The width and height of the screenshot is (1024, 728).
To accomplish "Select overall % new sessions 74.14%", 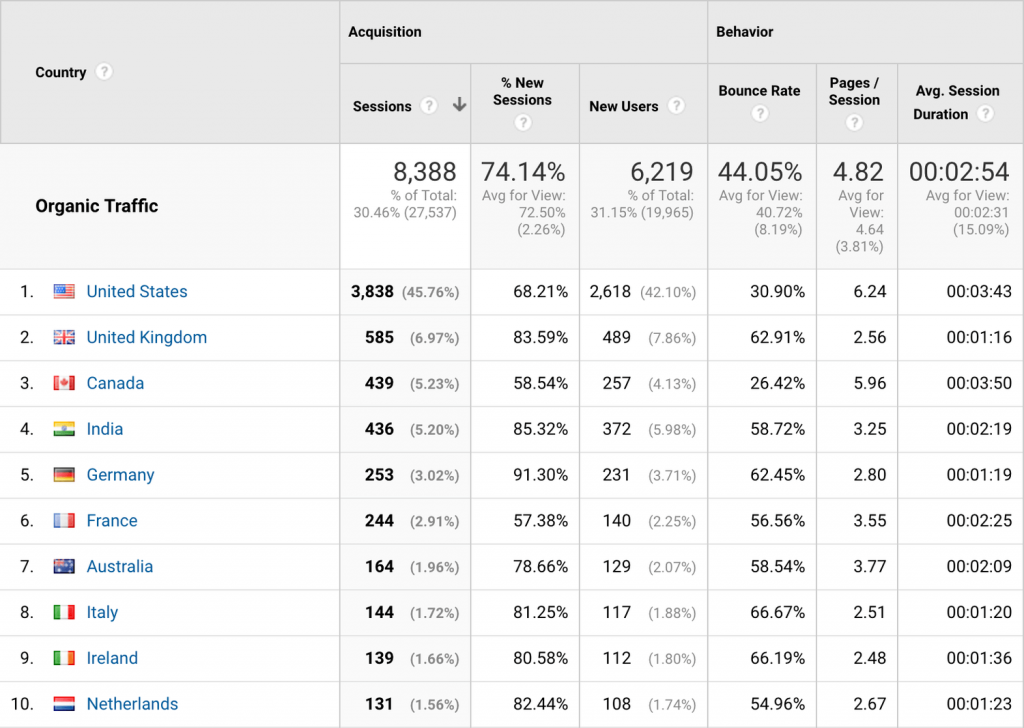I will (523, 172).
